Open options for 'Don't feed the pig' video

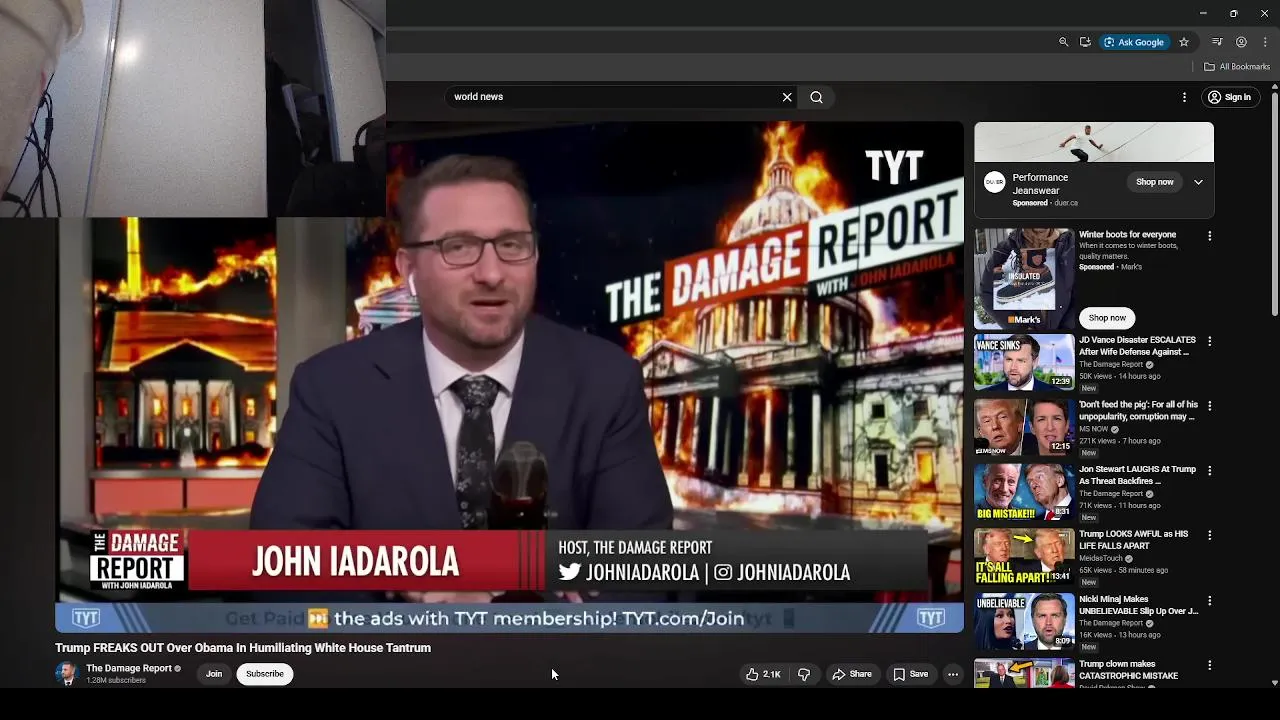point(1209,406)
